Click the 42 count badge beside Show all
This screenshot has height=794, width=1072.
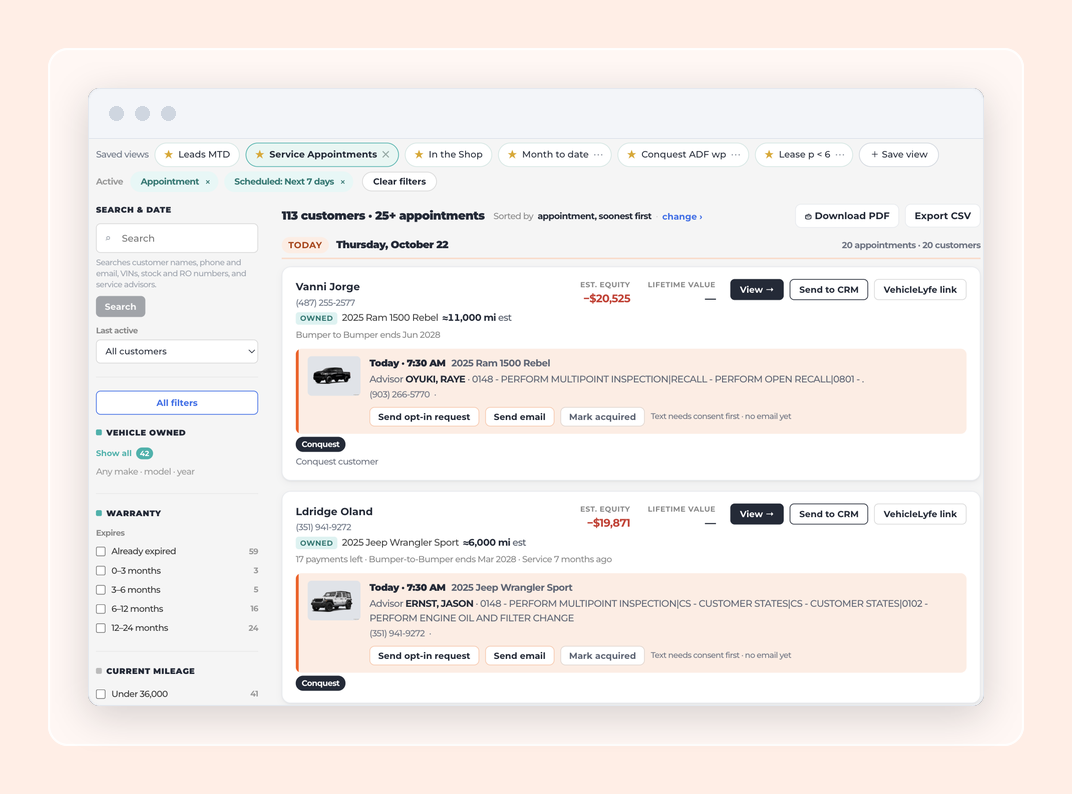tap(144, 453)
